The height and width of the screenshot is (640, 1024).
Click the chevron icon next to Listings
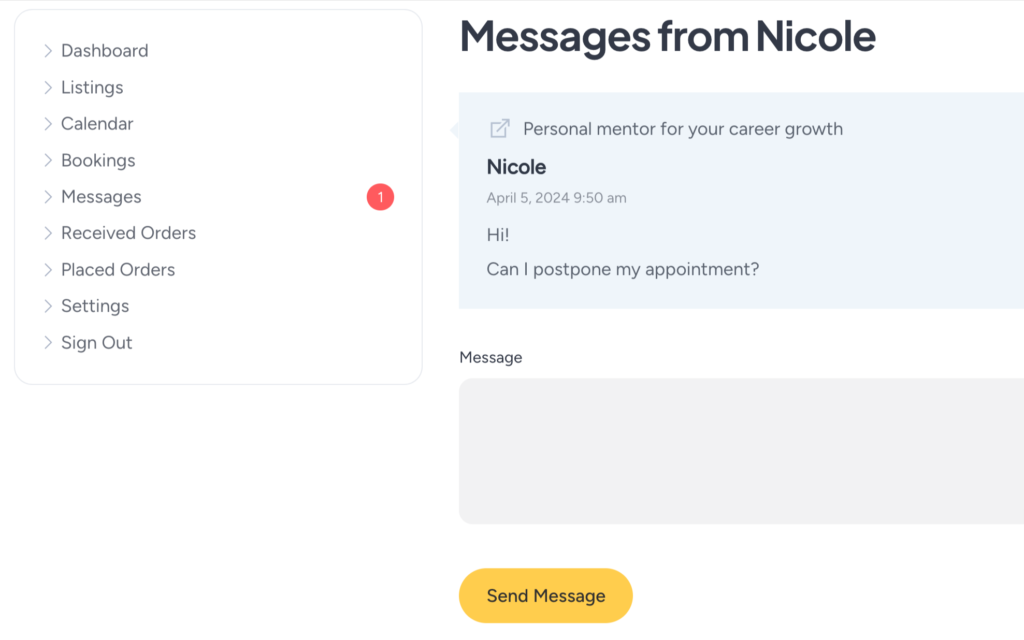click(48, 87)
